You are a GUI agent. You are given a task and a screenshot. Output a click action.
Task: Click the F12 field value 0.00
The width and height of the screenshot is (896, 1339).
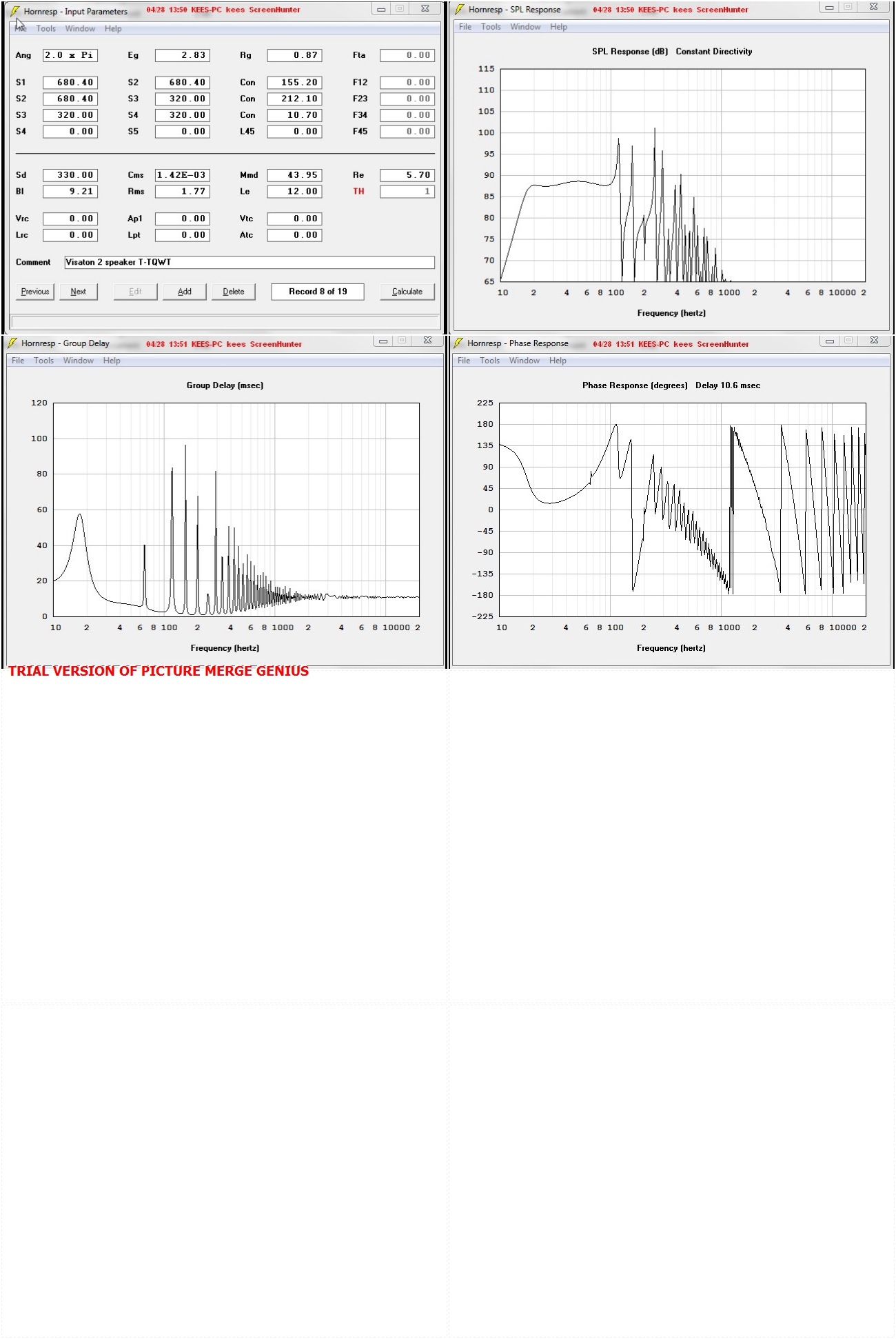[407, 82]
